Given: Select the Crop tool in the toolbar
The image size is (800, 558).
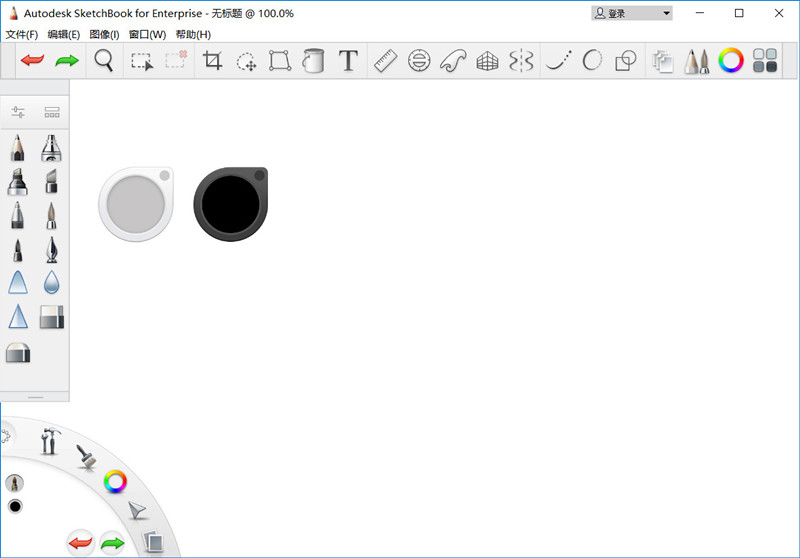Looking at the screenshot, I should point(212,61).
